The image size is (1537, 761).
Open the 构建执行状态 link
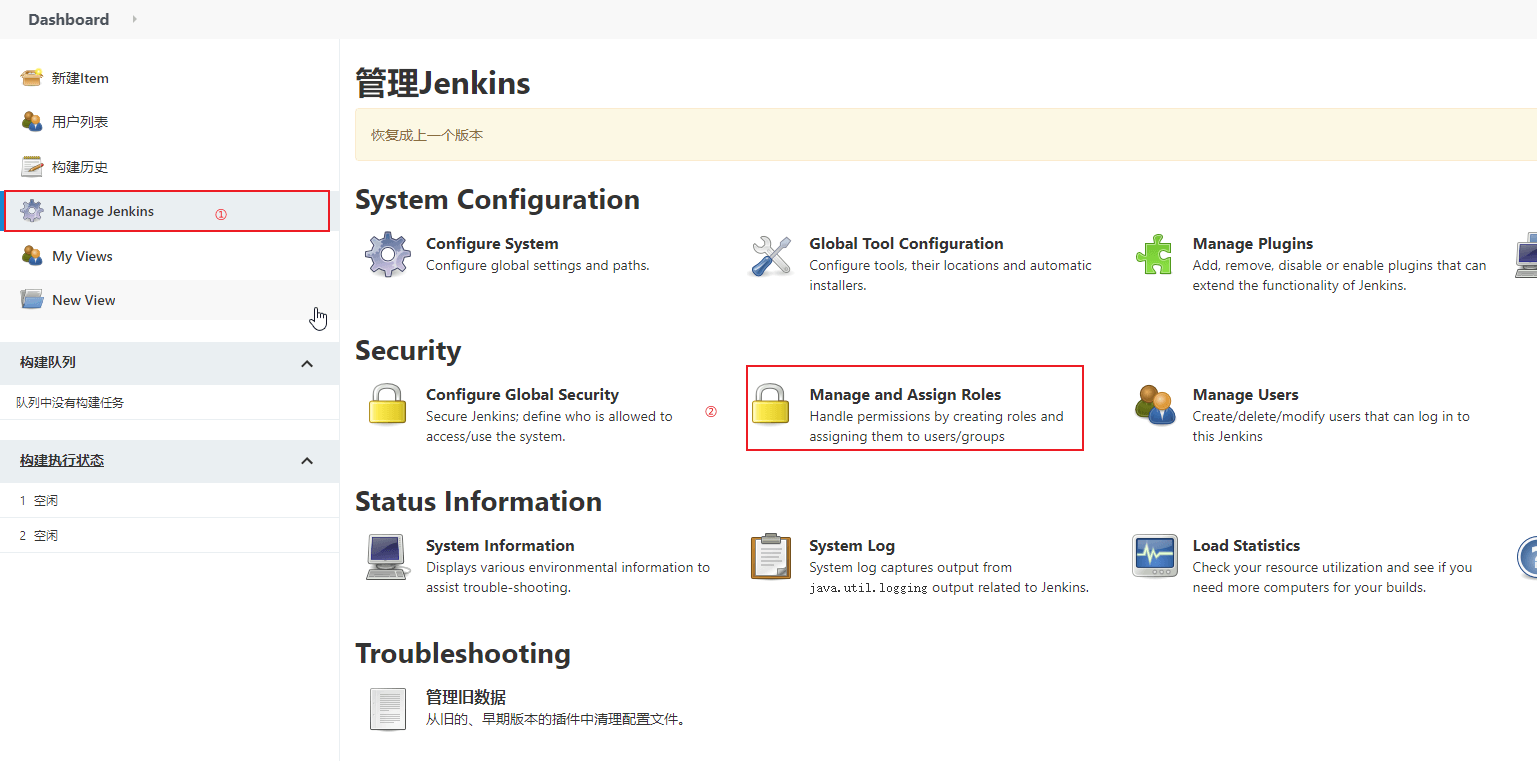[x=62, y=460]
